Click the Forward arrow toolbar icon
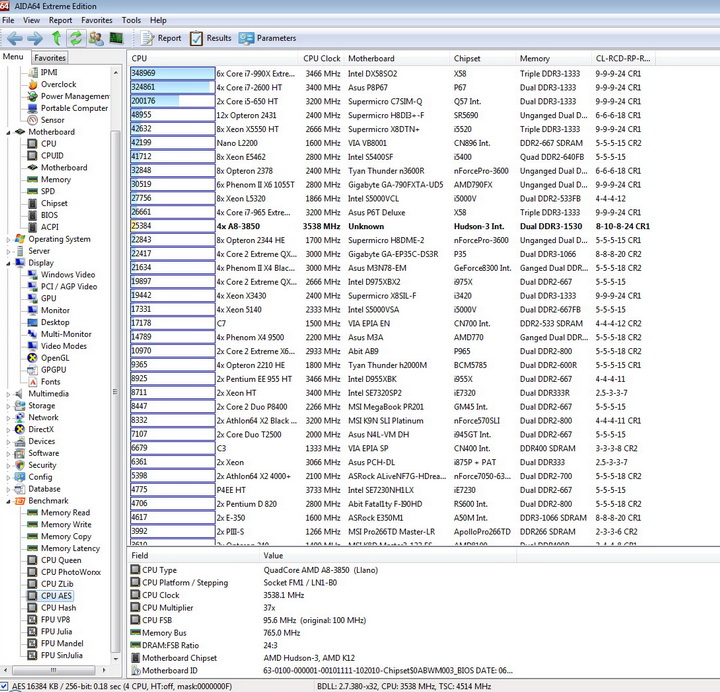Screen dimensions: 720x692 (x=35, y=38)
